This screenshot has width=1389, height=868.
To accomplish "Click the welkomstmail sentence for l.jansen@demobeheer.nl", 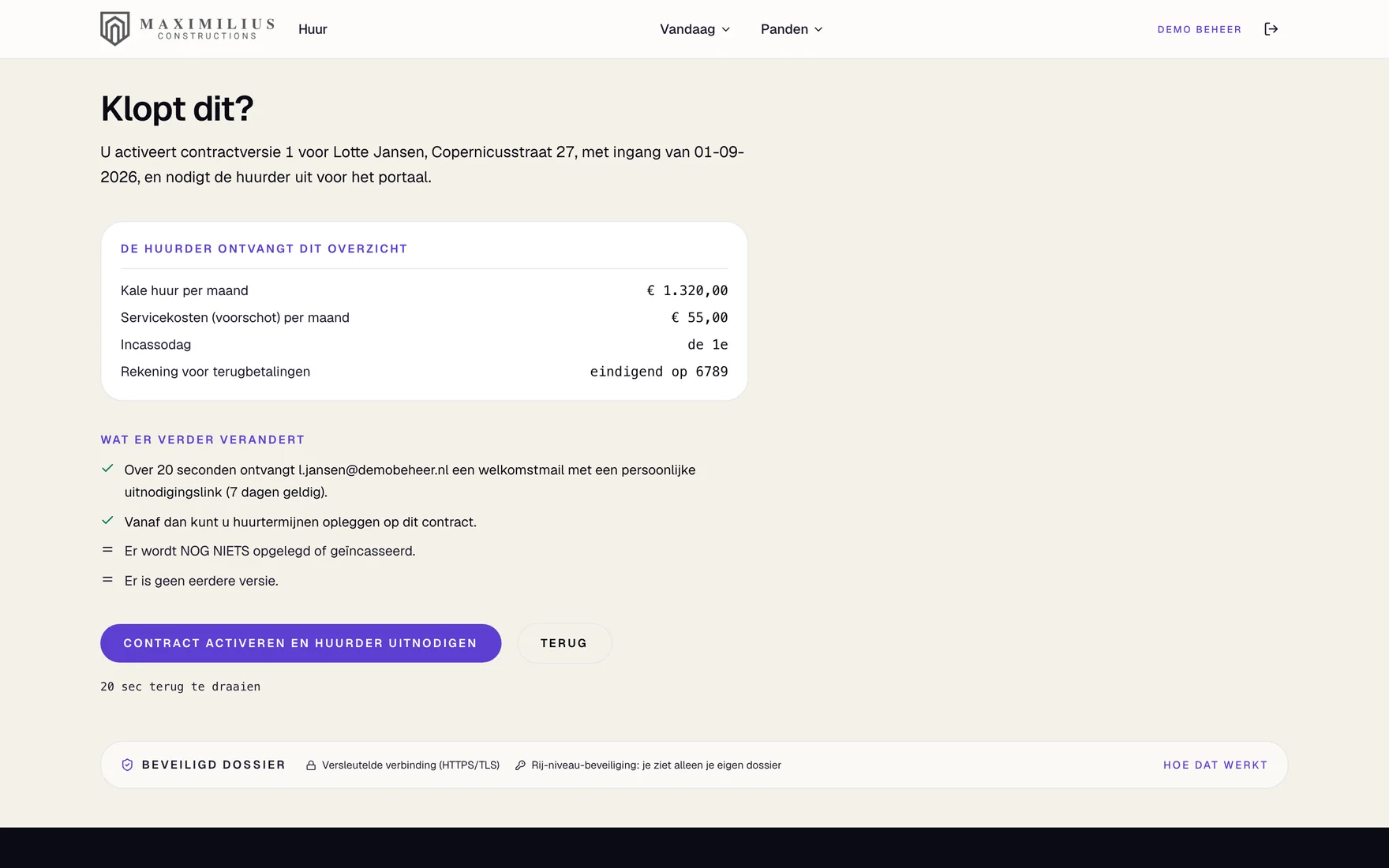I will [410, 481].
